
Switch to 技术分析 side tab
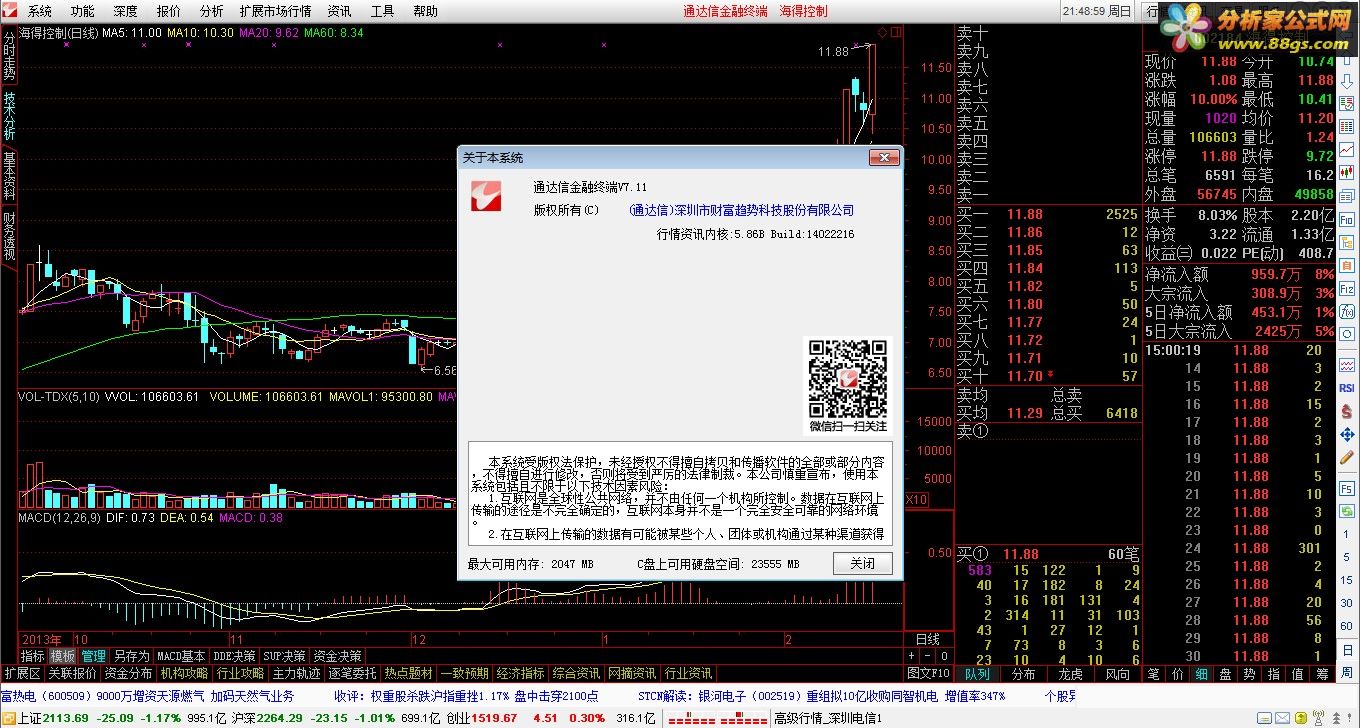(9, 115)
